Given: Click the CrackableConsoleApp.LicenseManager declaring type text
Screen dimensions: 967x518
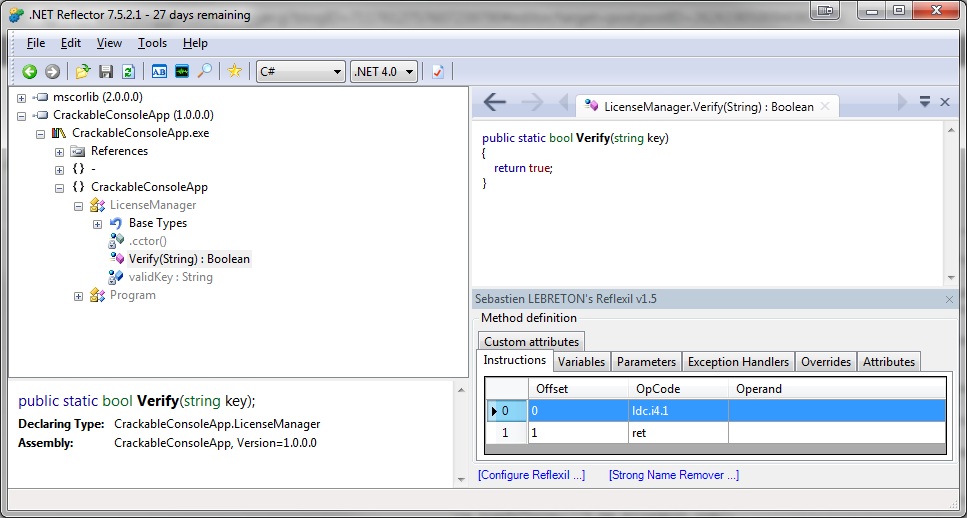Looking at the screenshot, I should tap(217, 424).
